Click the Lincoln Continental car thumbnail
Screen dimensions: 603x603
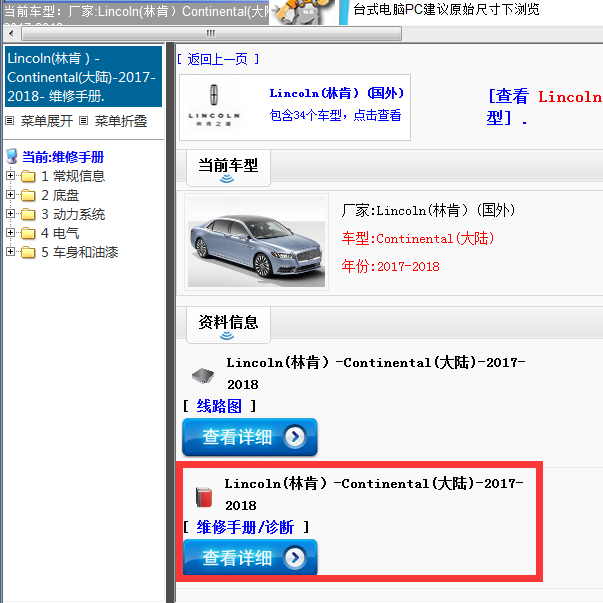click(257, 242)
